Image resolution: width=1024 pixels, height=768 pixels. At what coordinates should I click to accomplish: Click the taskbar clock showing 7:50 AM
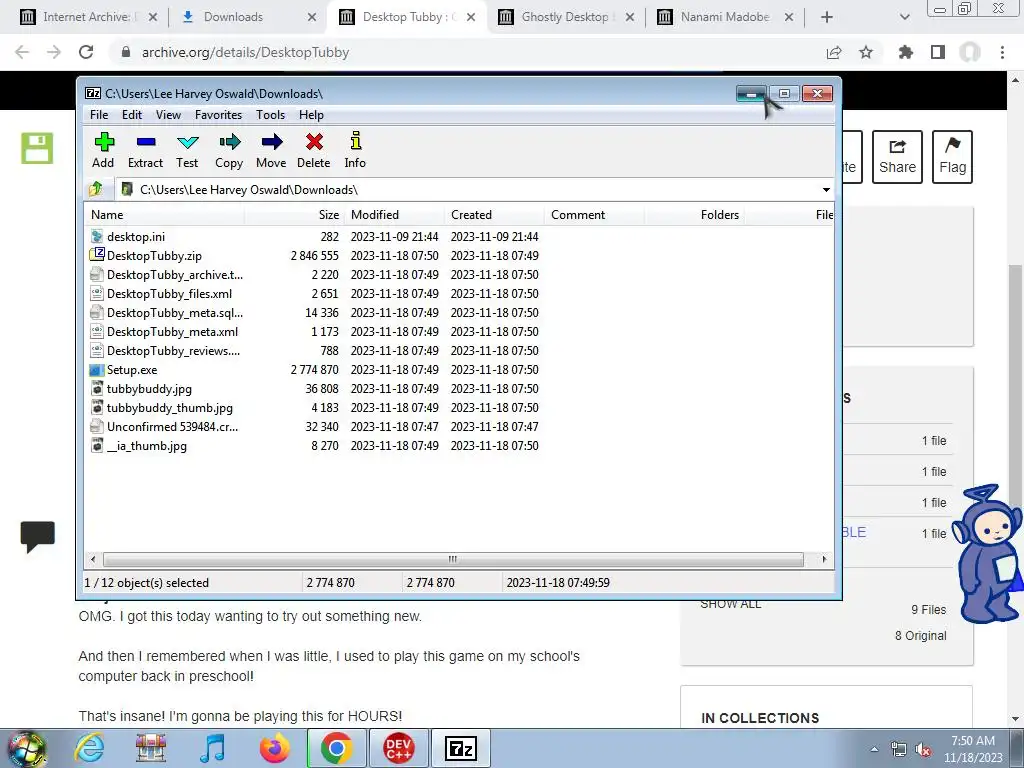[x=973, y=749]
